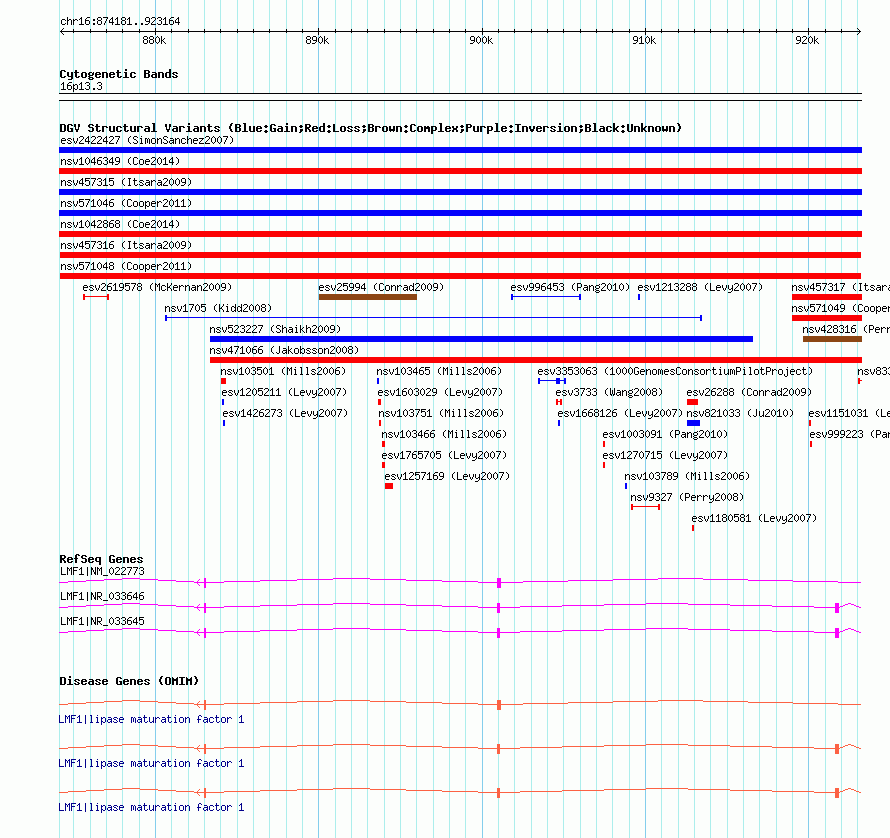The height and width of the screenshot is (838, 890).
Task: Click the esv1257169 (Levy2007) label
Action: point(447,476)
